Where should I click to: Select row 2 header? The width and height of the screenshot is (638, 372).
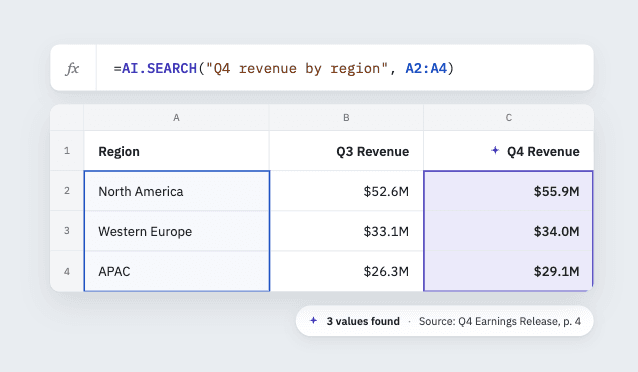point(67,191)
